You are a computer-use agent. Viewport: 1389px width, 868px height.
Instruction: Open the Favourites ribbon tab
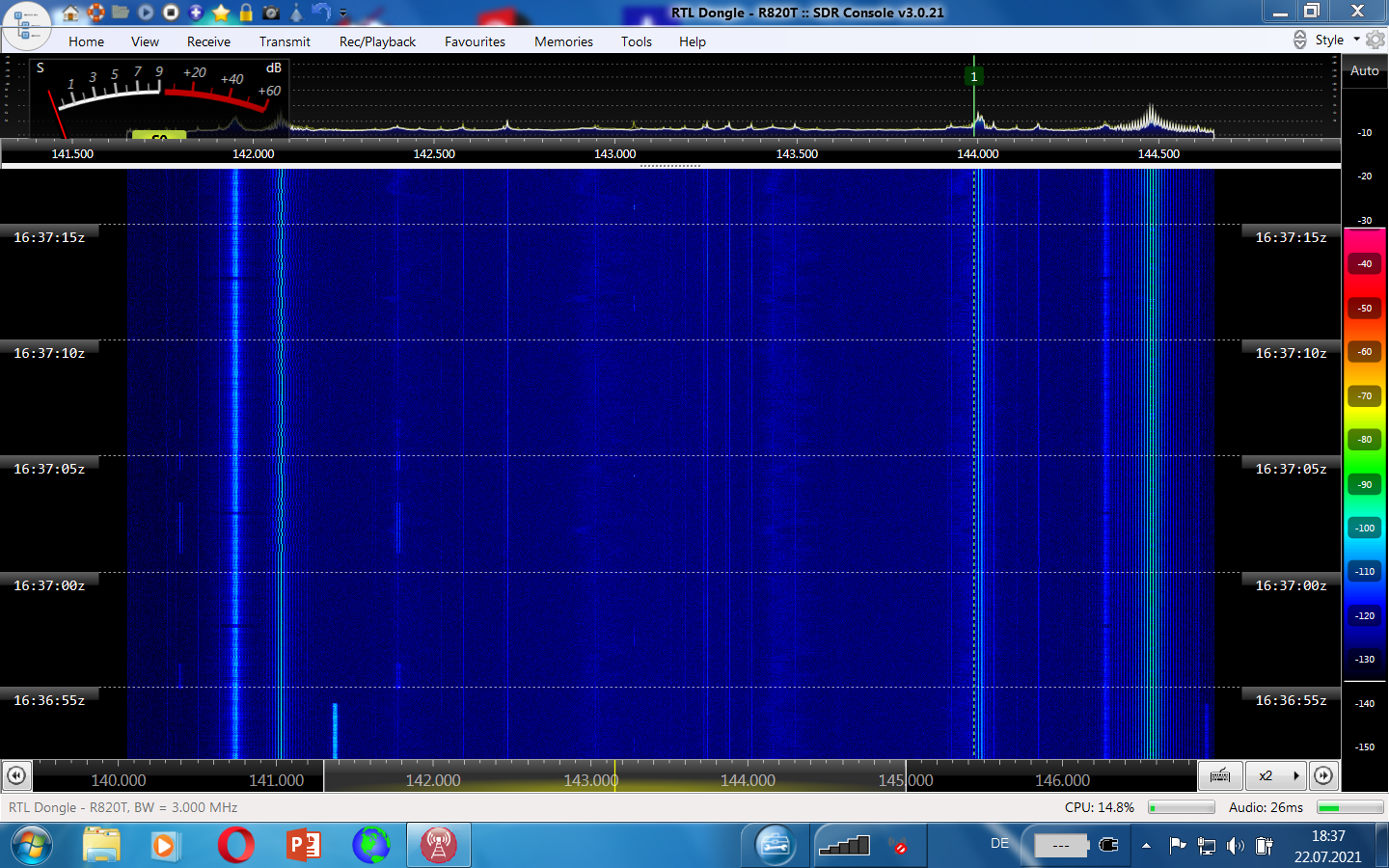pos(475,41)
